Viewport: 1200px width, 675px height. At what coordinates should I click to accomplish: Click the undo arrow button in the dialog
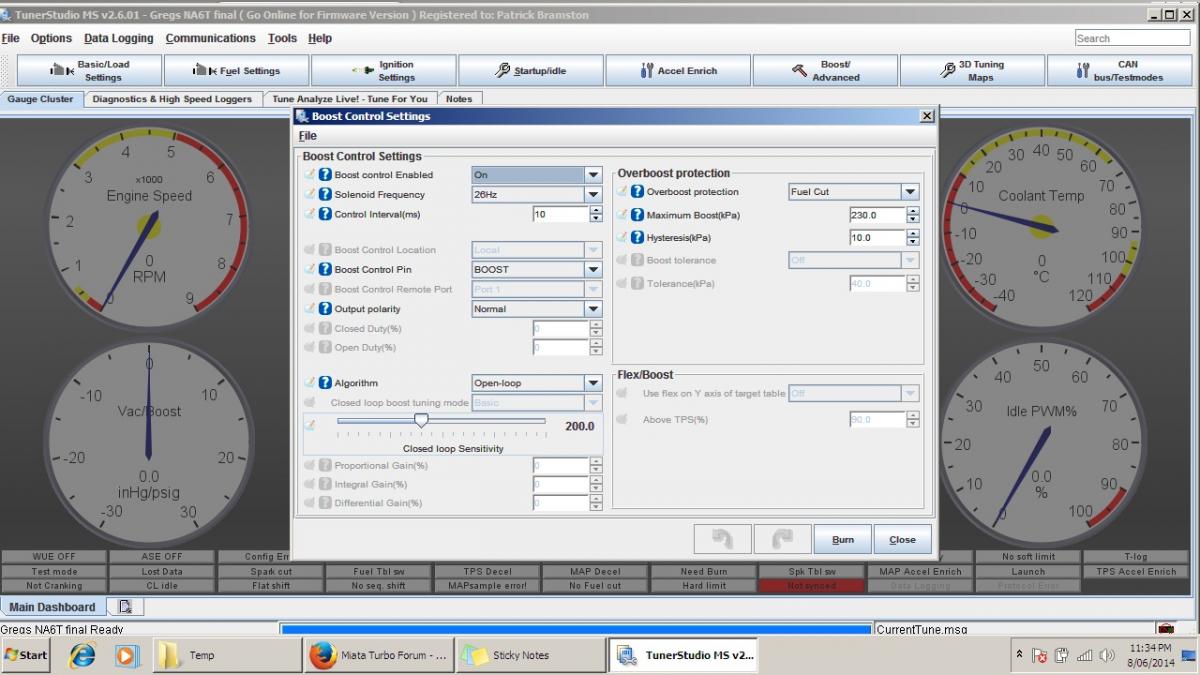(x=722, y=539)
